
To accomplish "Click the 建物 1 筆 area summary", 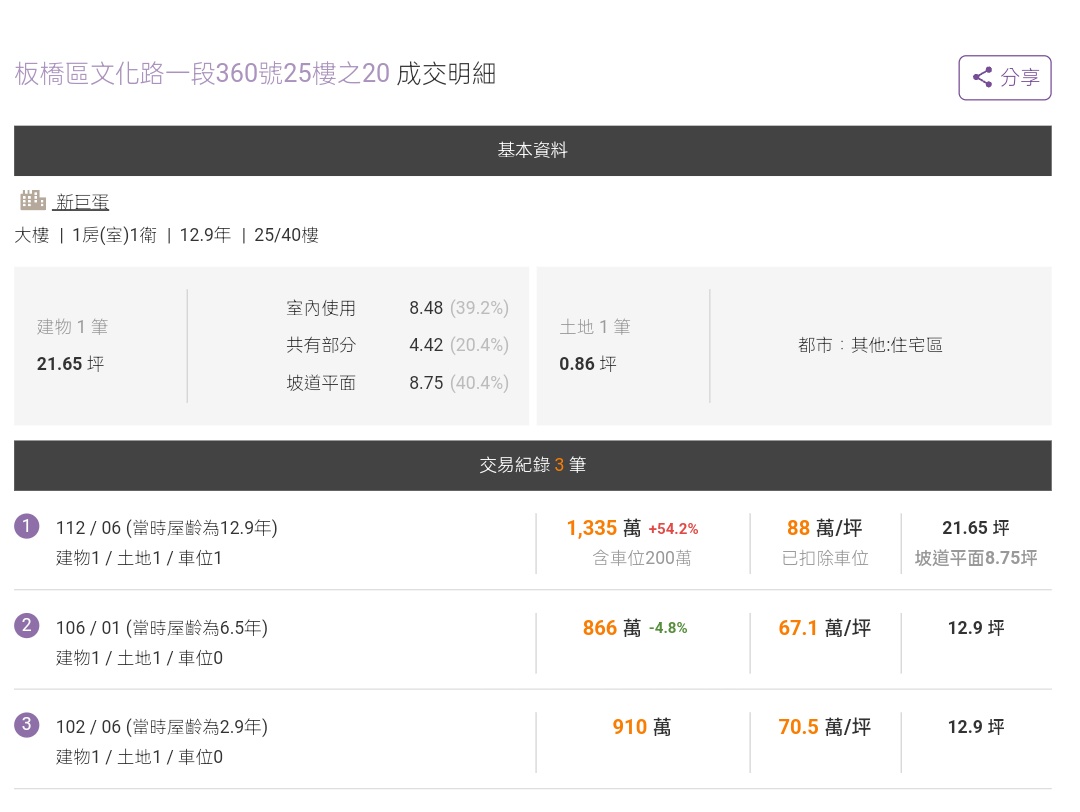I will [x=72, y=345].
